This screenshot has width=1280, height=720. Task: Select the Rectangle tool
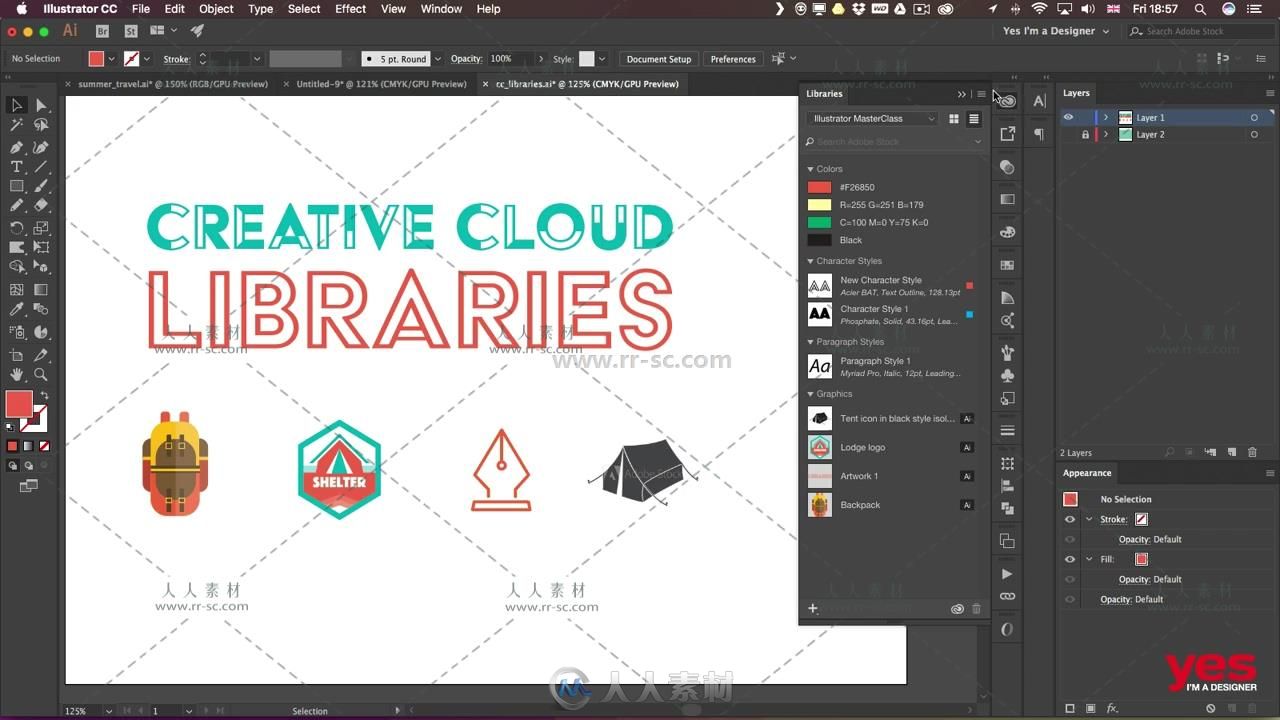[x=17, y=187]
